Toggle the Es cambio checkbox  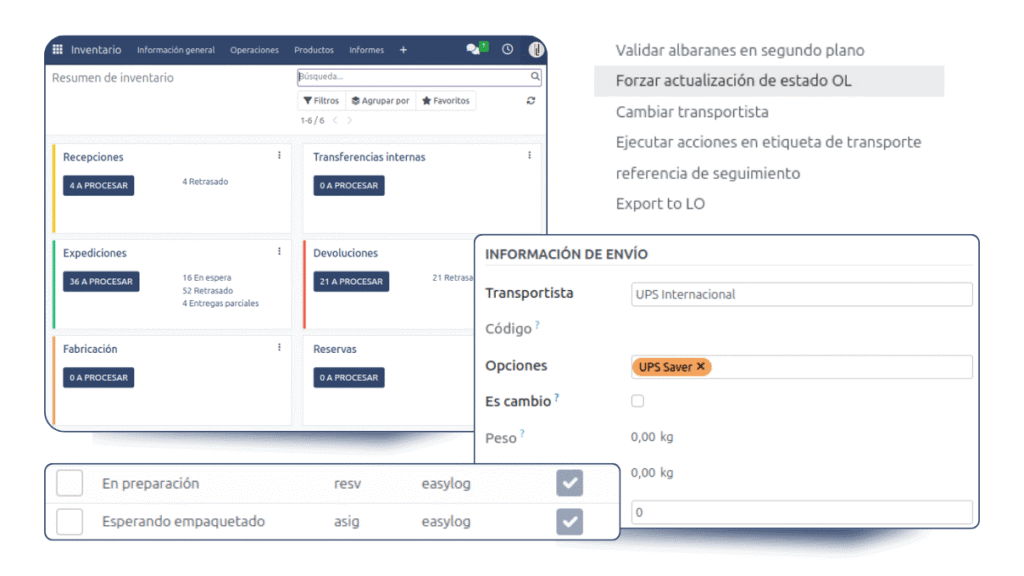[638, 401]
